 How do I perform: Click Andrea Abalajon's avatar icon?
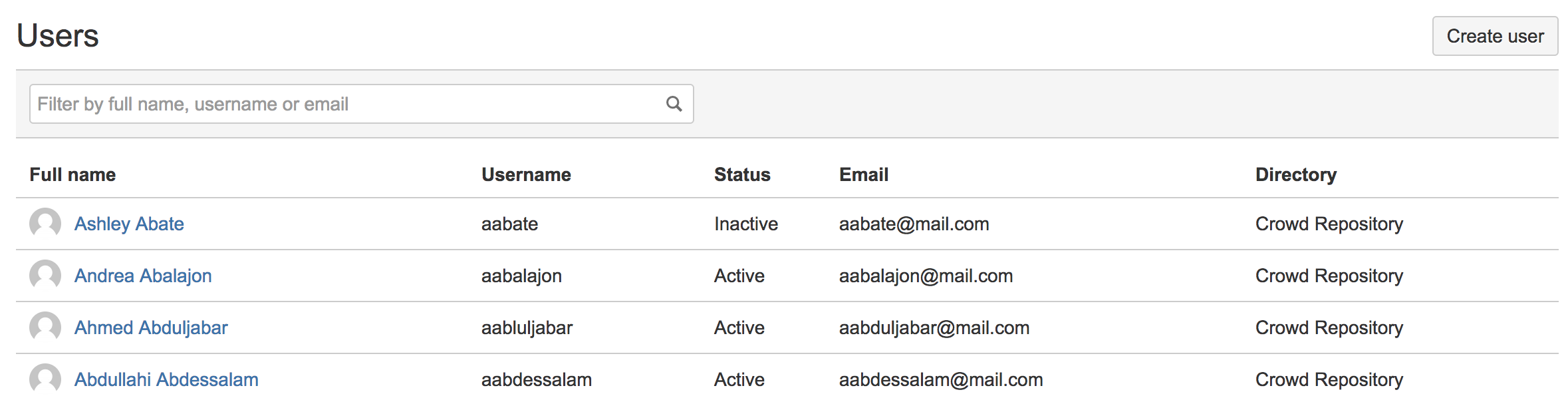click(45, 276)
